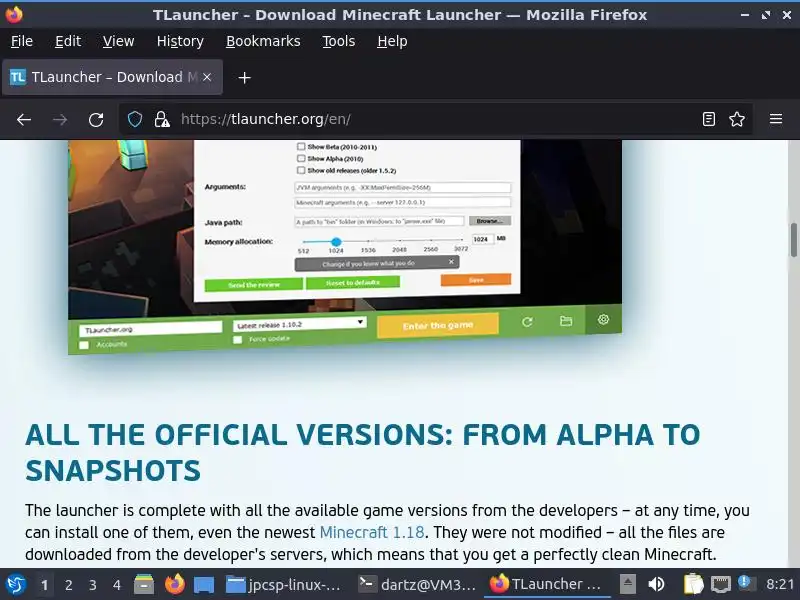Viewport: 800px width, 600px height.
Task: Open the Tools menu
Action: 339,41
